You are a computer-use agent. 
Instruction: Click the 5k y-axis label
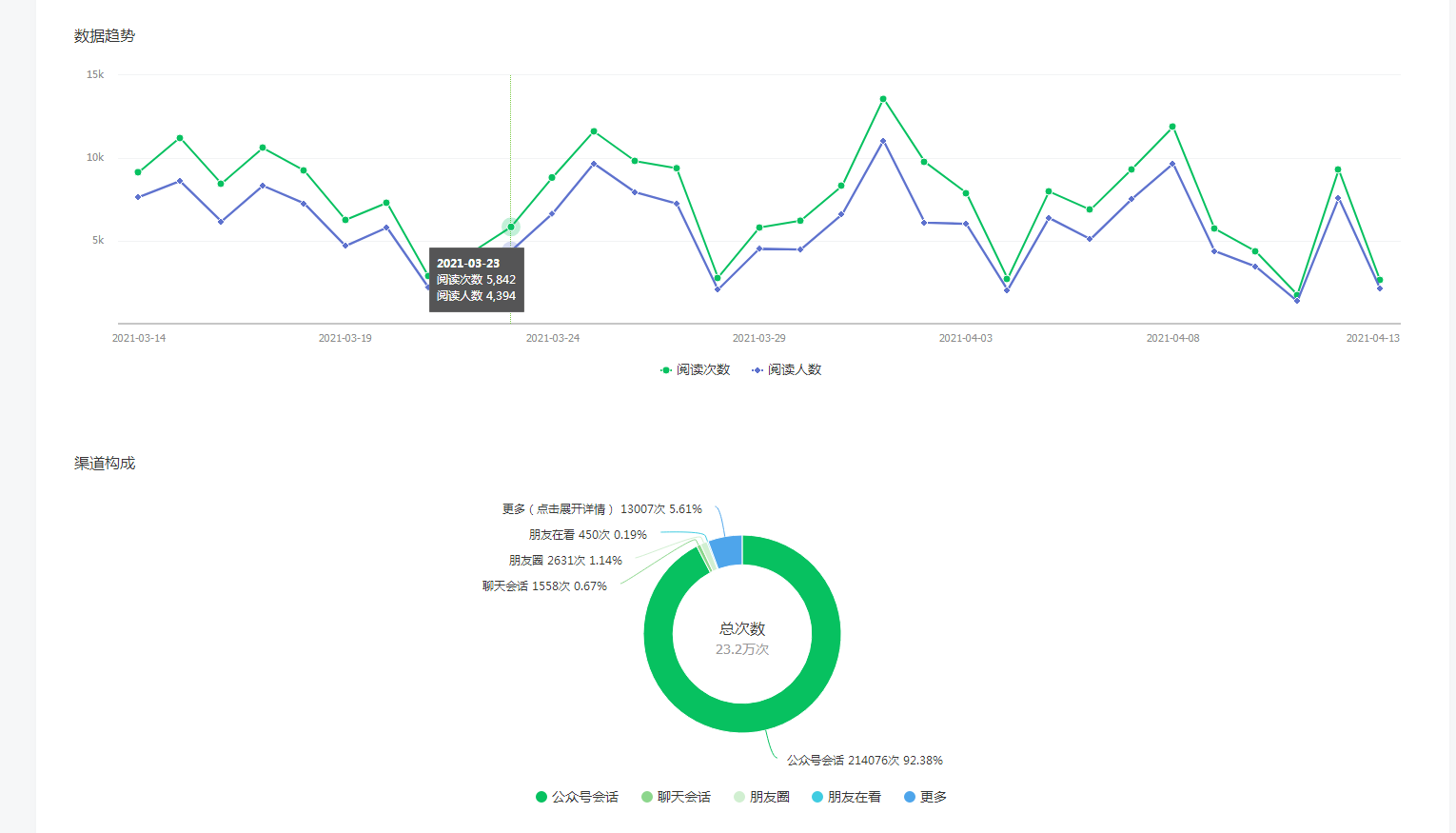(98, 240)
